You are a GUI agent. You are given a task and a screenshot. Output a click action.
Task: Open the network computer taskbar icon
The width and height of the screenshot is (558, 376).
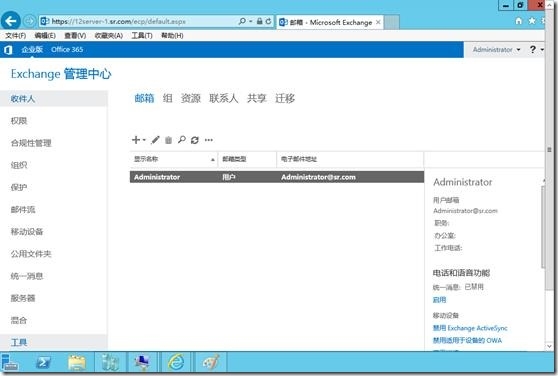tap(142, 362)
